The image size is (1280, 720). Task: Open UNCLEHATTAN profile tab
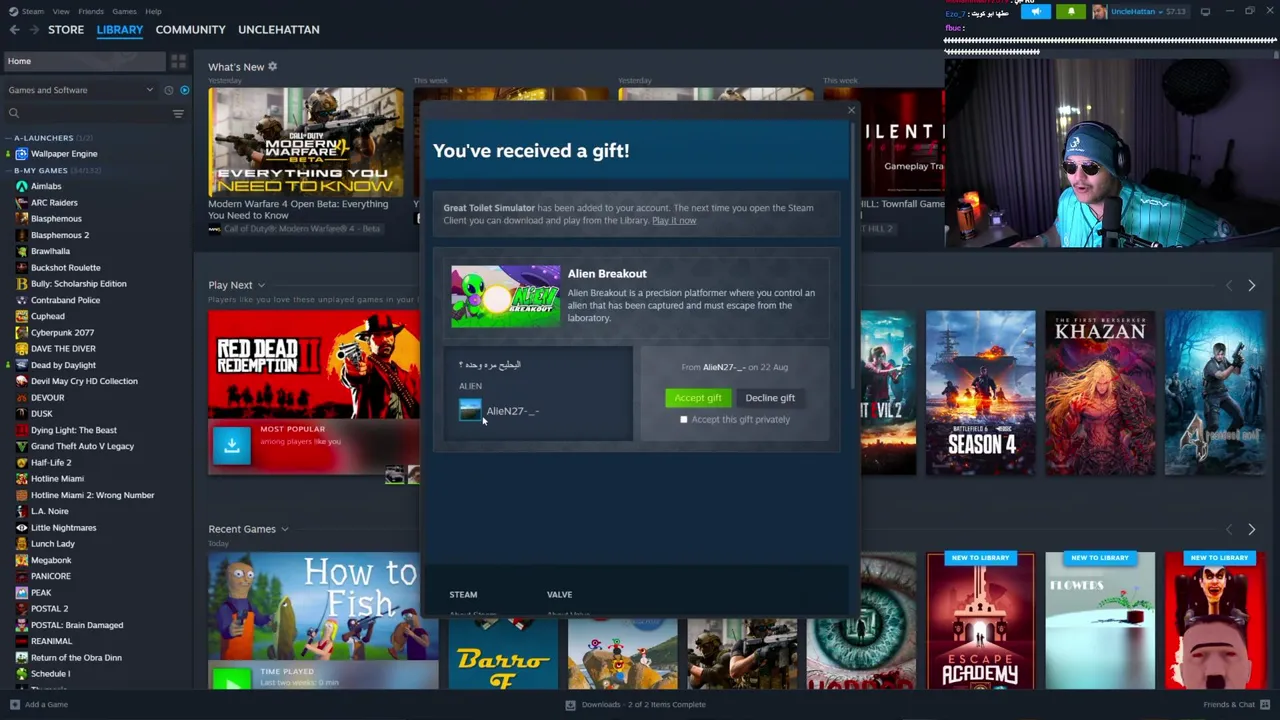point(279,30)
